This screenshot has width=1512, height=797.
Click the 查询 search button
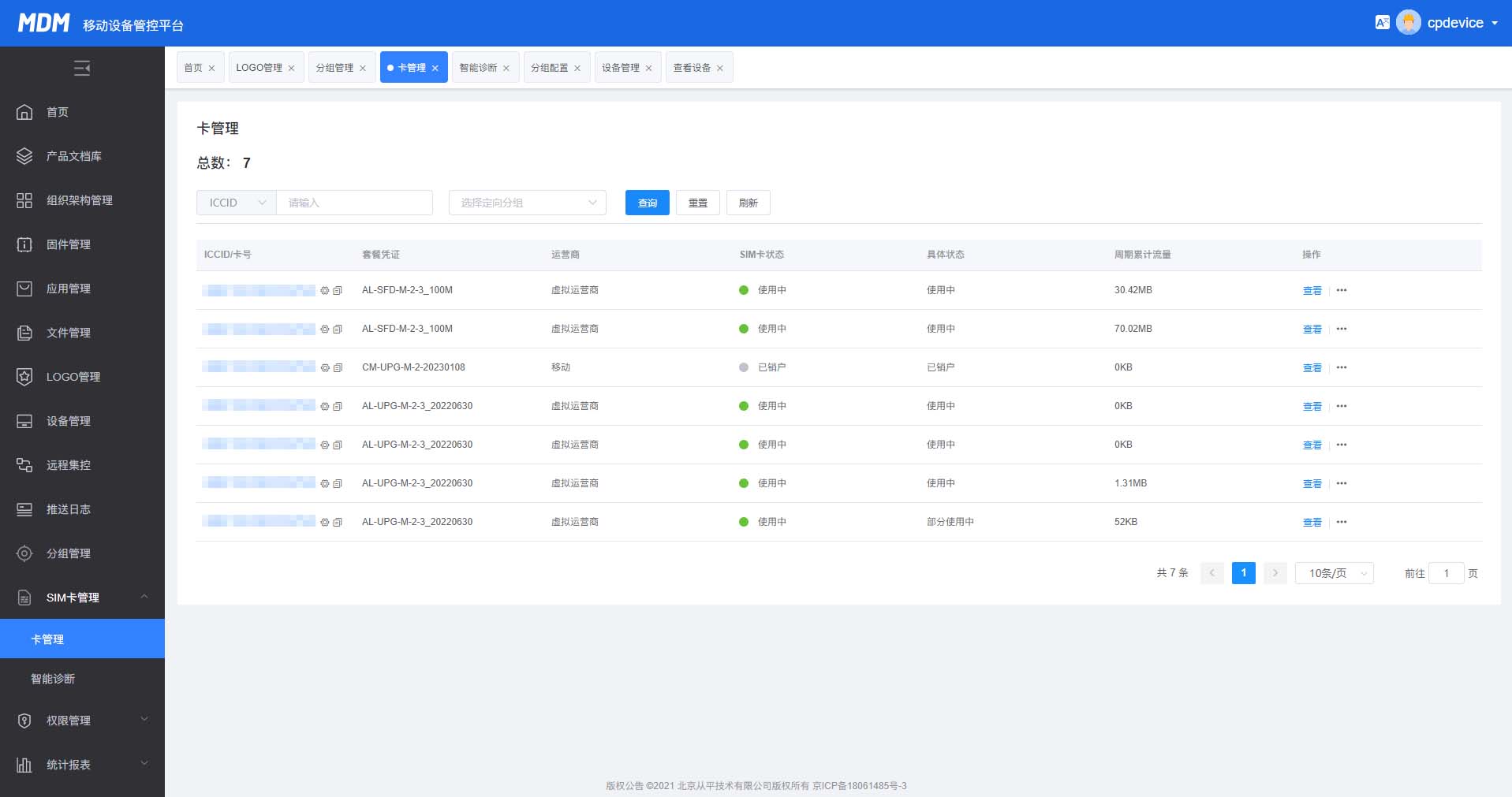[648, 203]
